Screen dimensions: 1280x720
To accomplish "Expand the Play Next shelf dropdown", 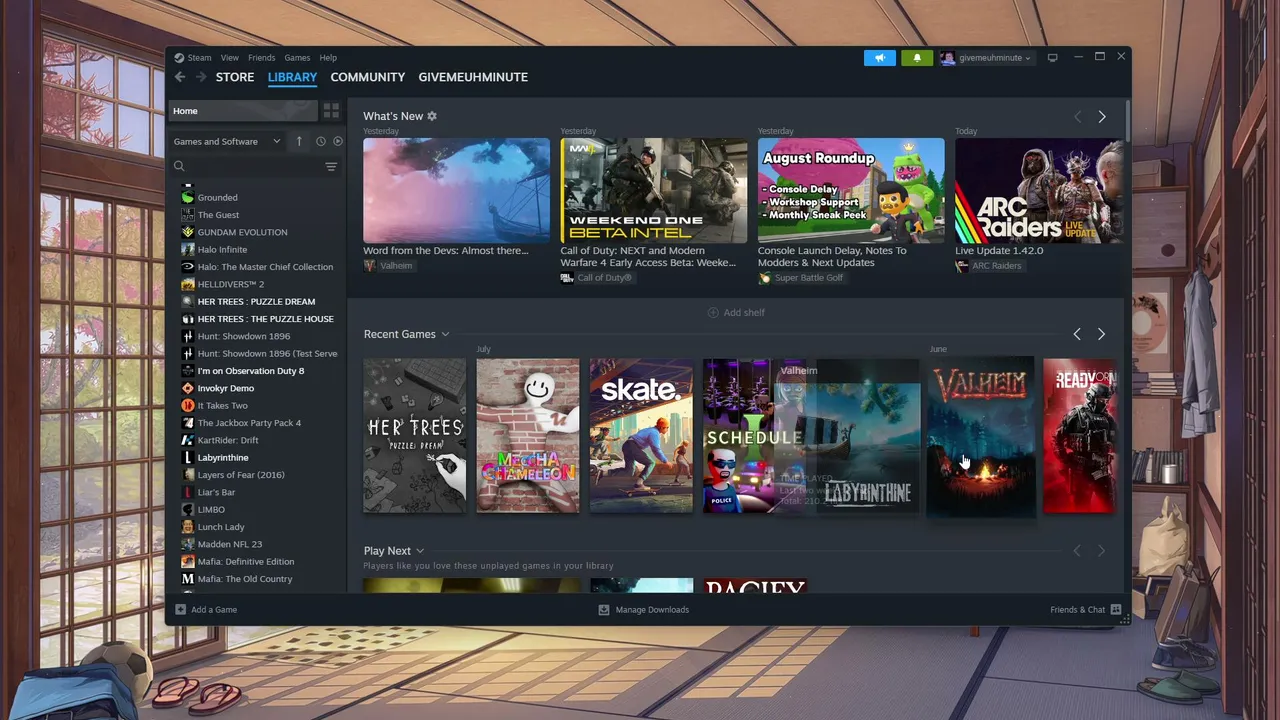I will [420, 551].
